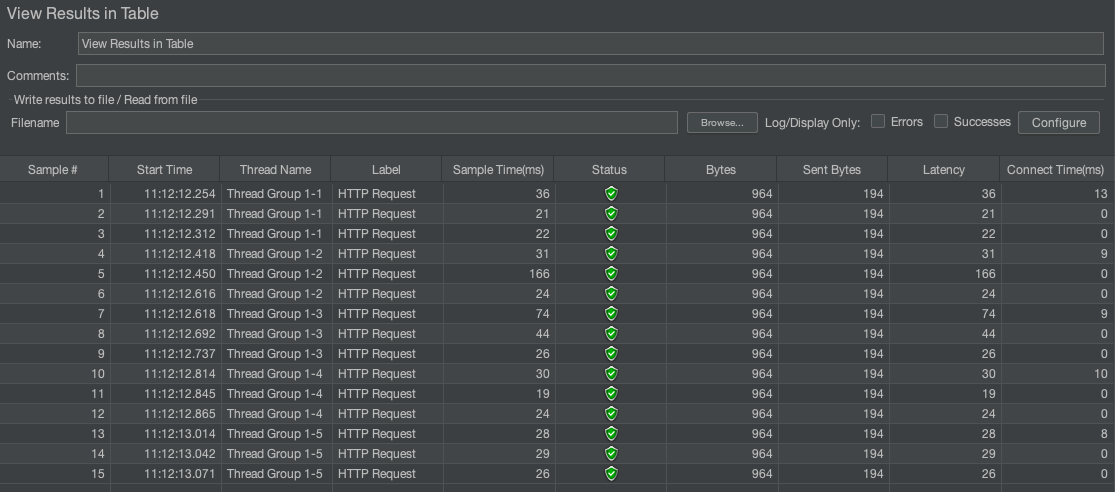
Task: Click the Bytes column header
Action: (720, 169)
